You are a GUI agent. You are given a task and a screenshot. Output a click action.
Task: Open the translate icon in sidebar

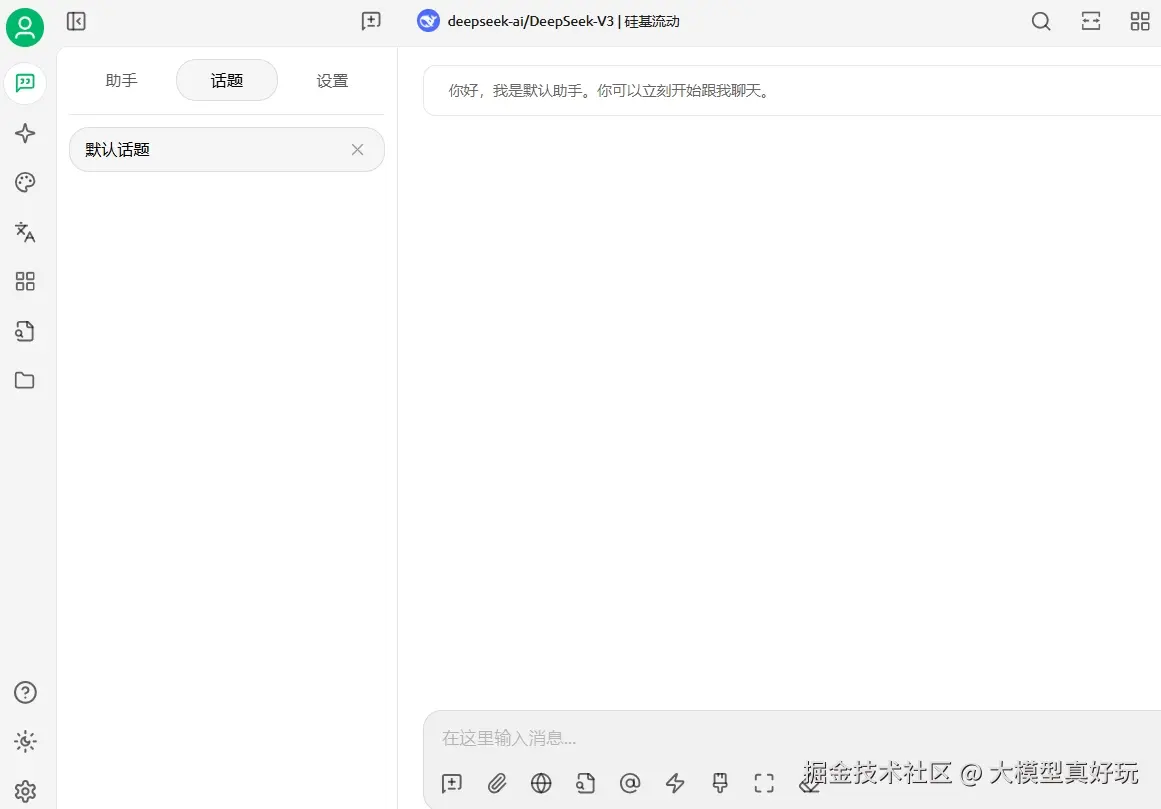coord(25,232)
